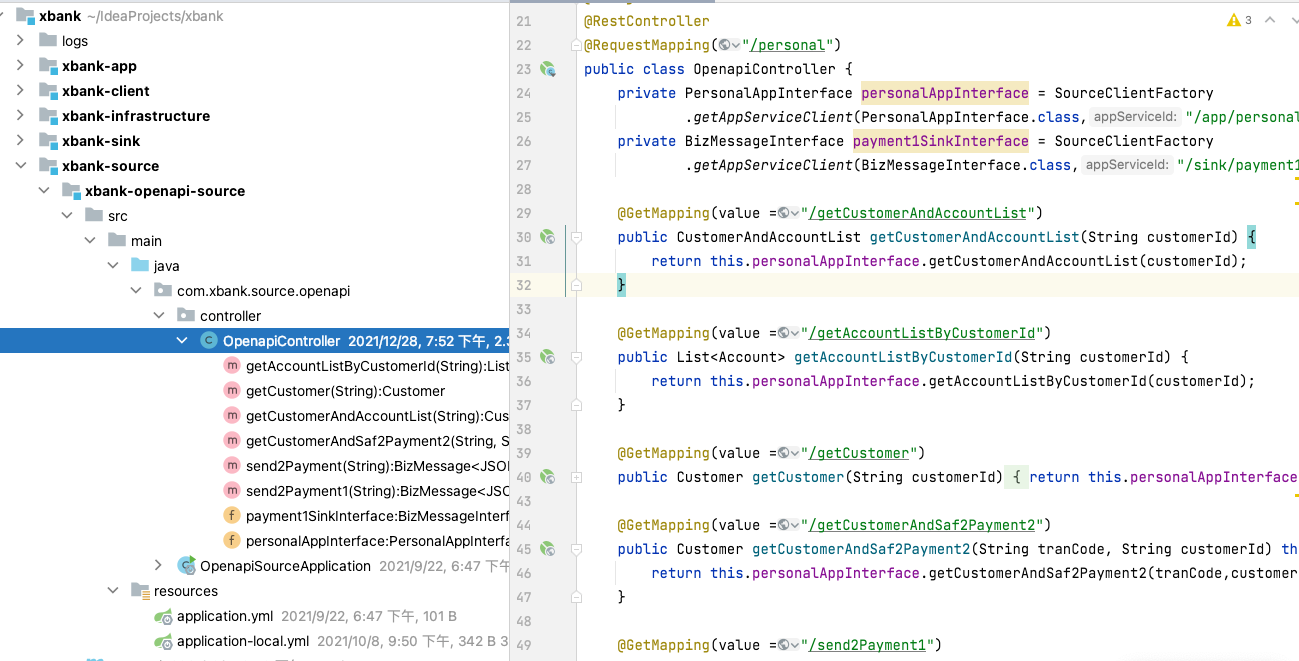Click the Spring bean gutter icon on line 23
Image resolution: width=1299 pixels, height=661 pixels.
pyautogui.click(x=547, y=69)
